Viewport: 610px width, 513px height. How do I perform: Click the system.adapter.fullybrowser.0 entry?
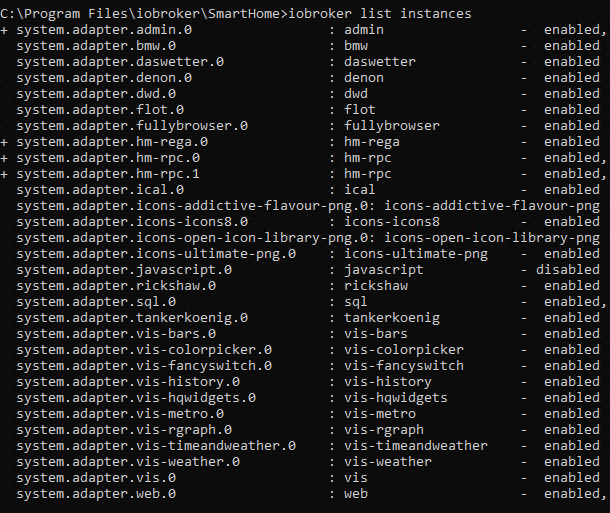132,126
